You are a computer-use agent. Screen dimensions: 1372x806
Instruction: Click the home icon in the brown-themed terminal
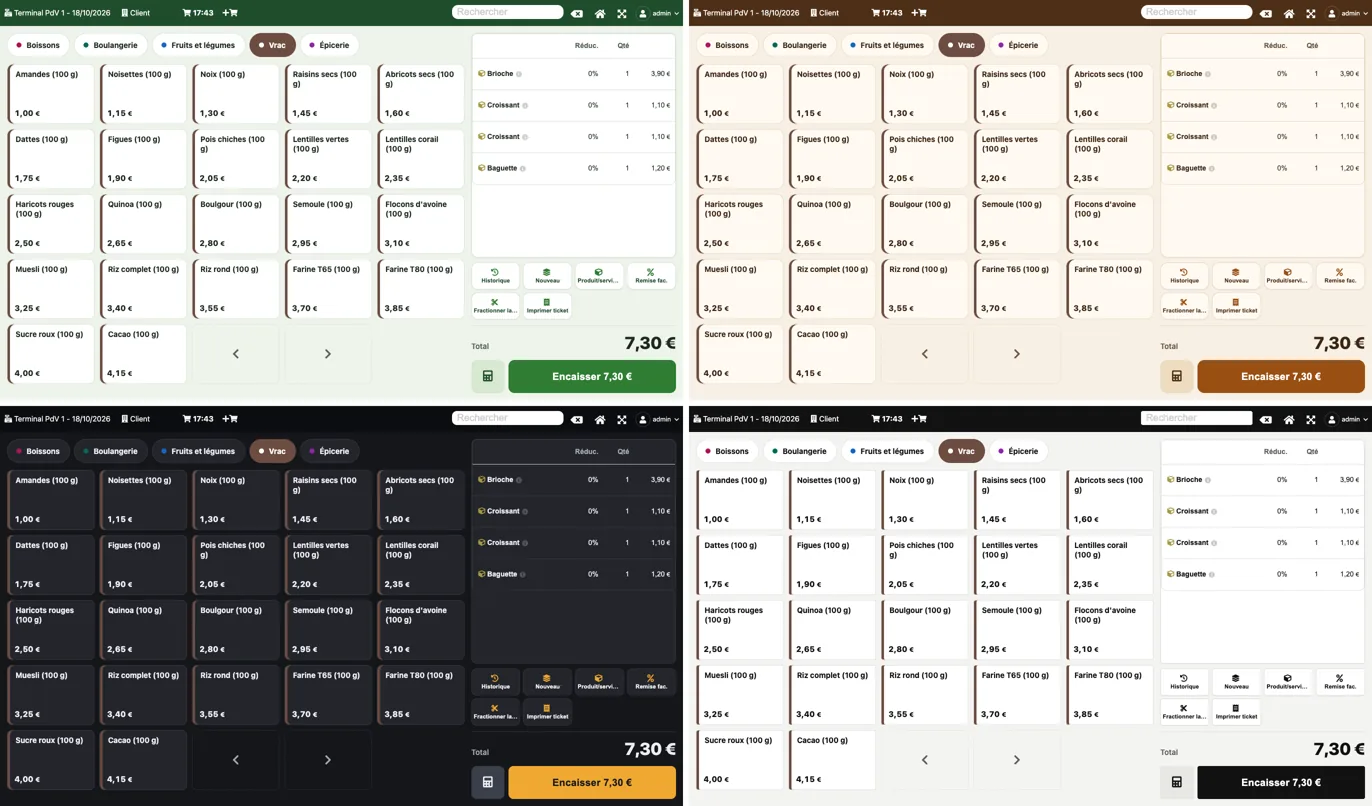tap(1289, 13)
